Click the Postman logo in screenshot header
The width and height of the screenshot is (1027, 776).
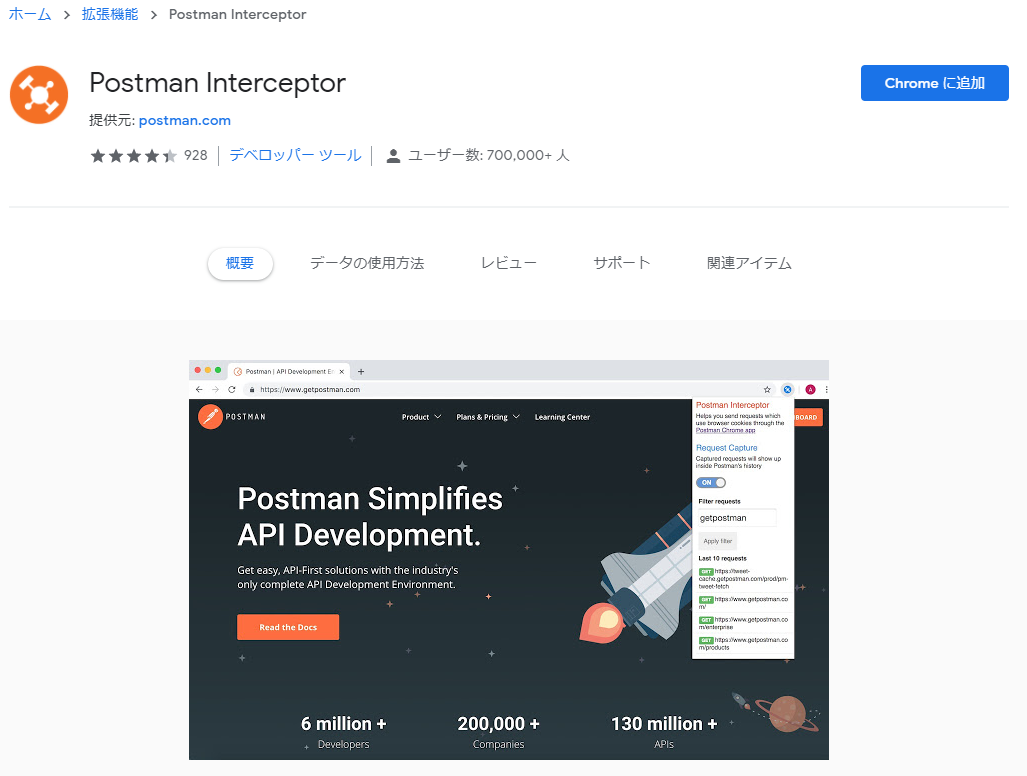(232, 416)
